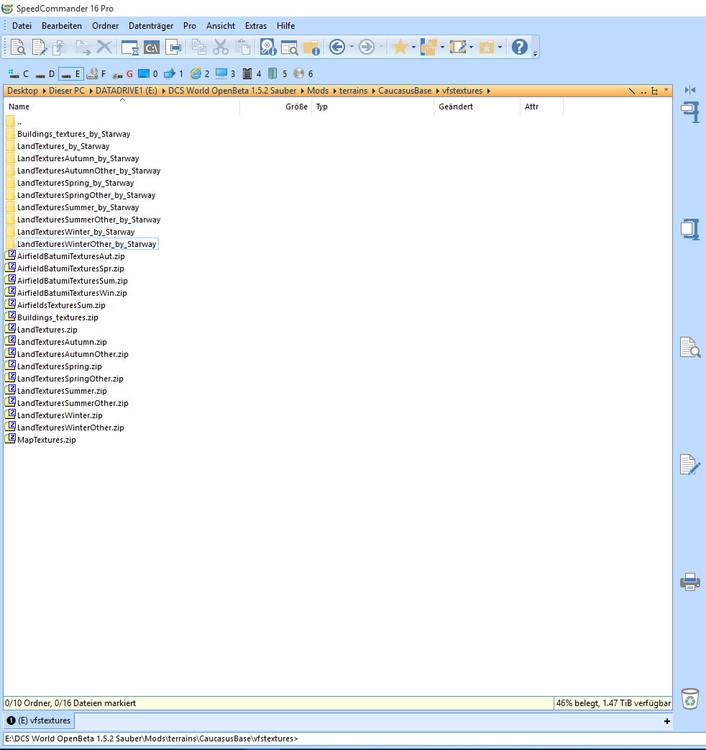The width and height of the screenshot is (706, 750).
Task: Click the panel splitter arrows icon top right
Action: tap(690, 90)
